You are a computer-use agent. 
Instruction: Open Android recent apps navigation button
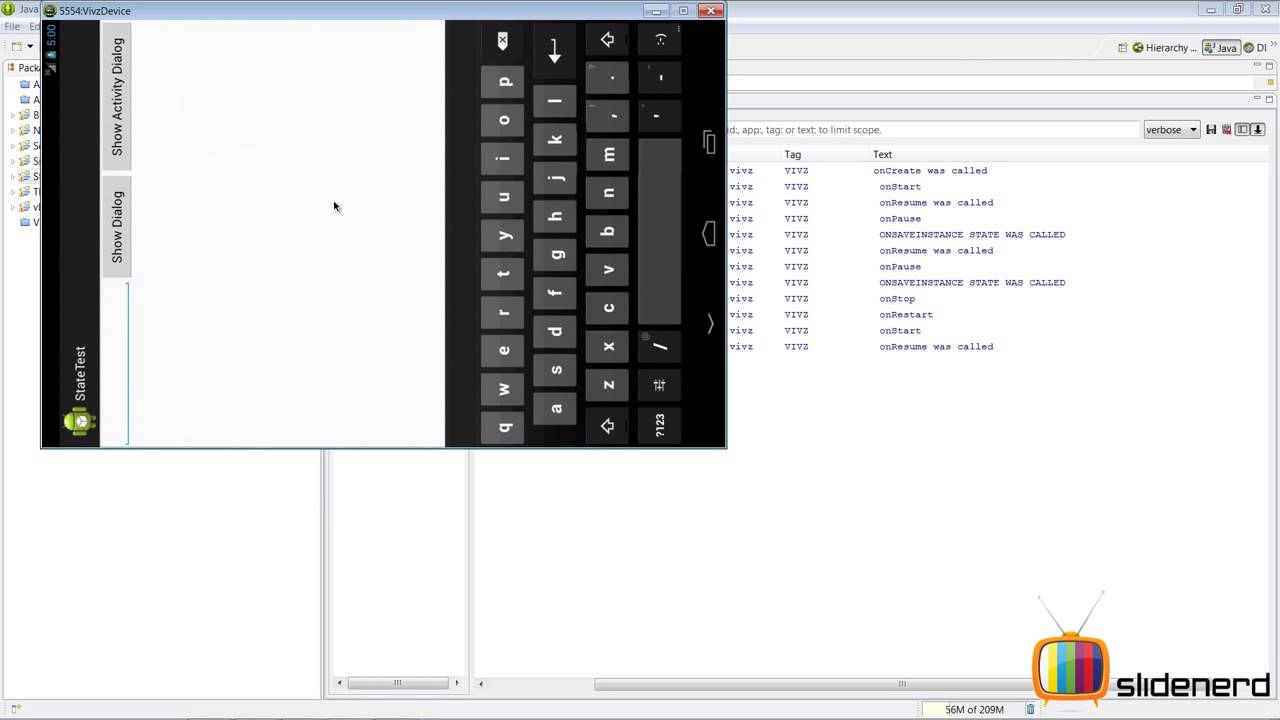709,143
